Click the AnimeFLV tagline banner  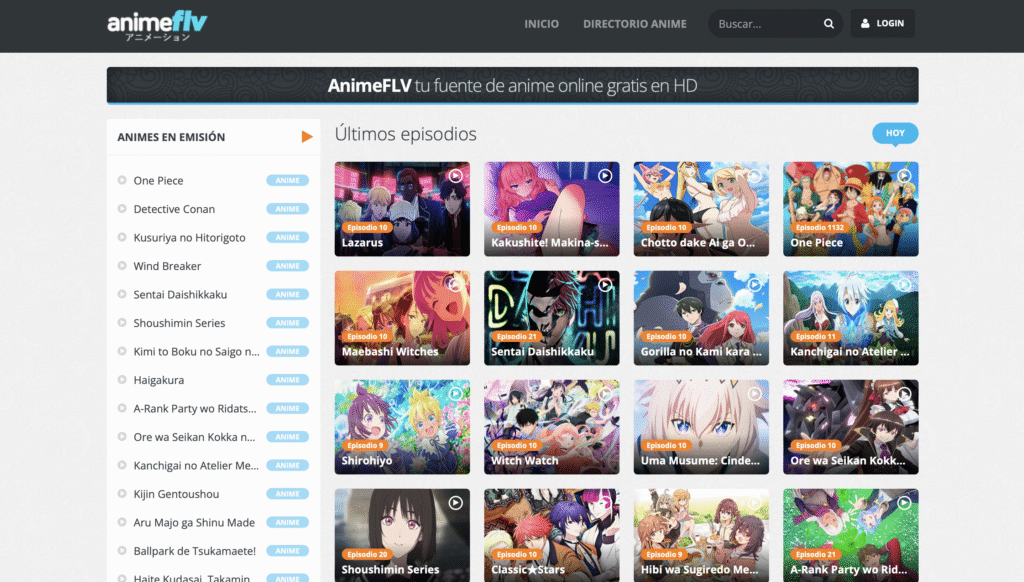[513, 85]
